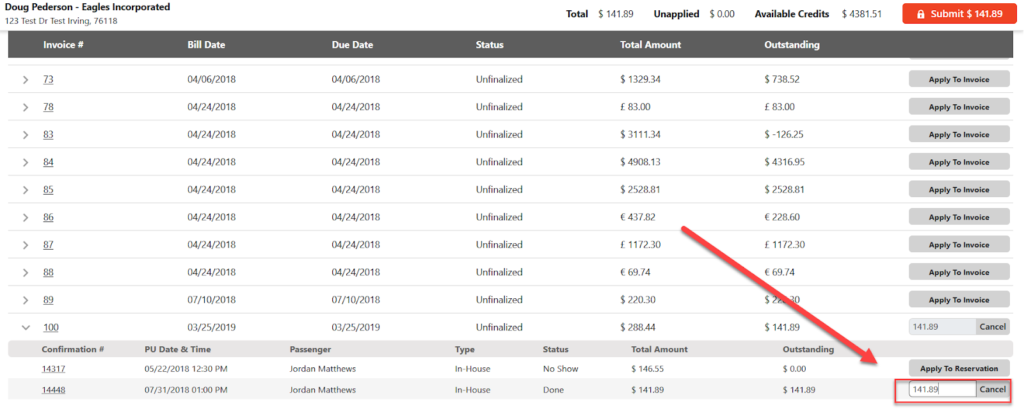1024x409 pixels.
Task: Cancel the amount applied to invoice 100
Action: click(992, 327)
